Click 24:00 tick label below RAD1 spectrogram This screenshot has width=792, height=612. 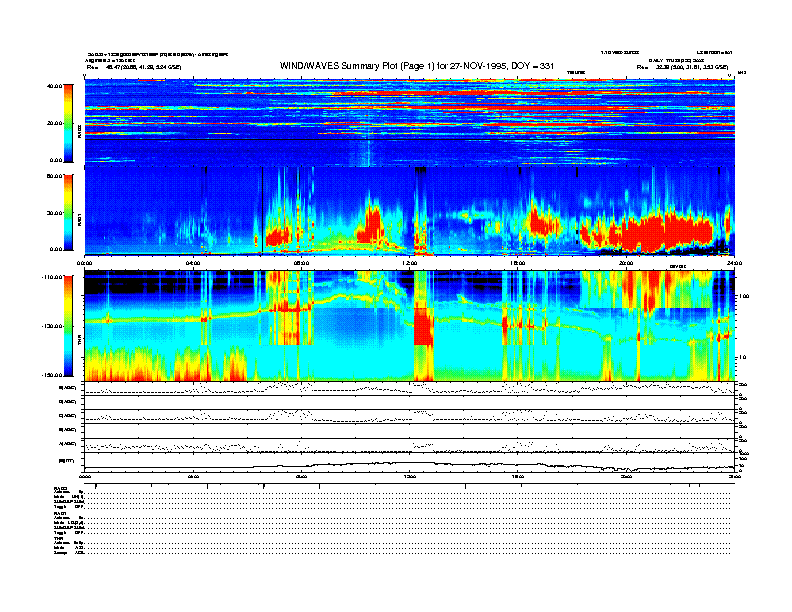coord(734,263)
